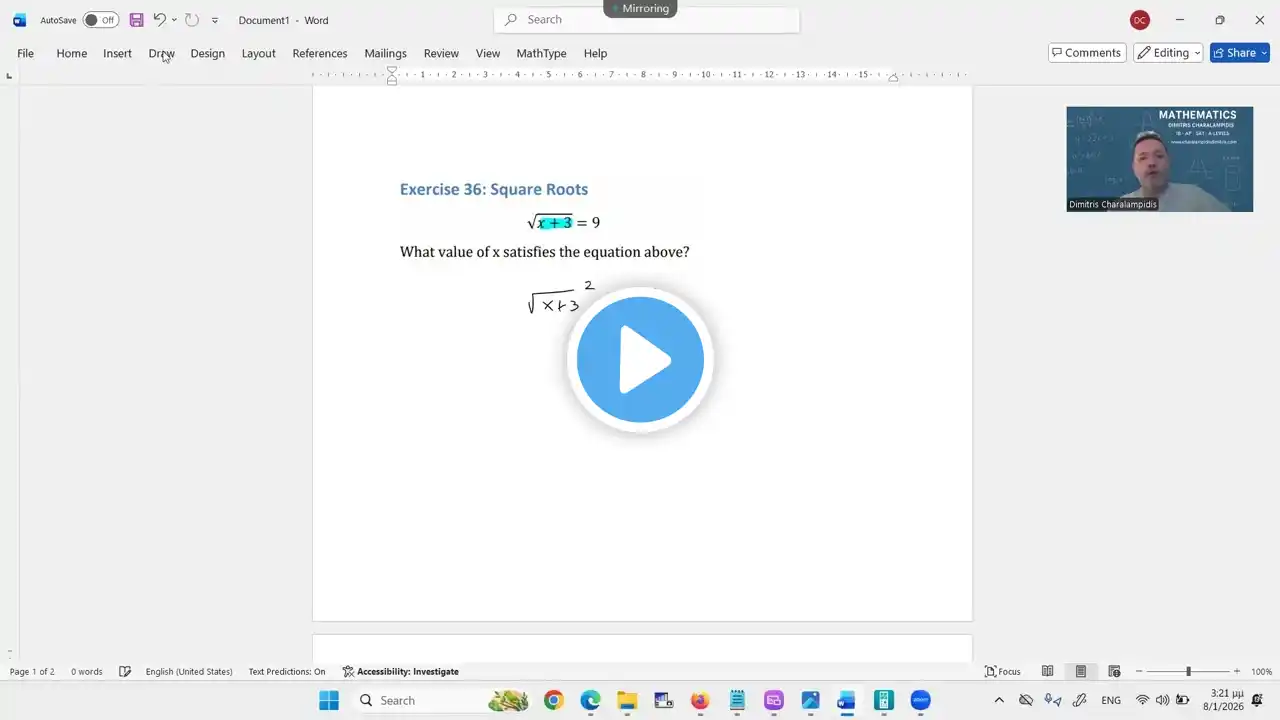Viewport: 1280px width, 720px height.
Task: Open the Comments pane
Action: tap(1087, 53)
